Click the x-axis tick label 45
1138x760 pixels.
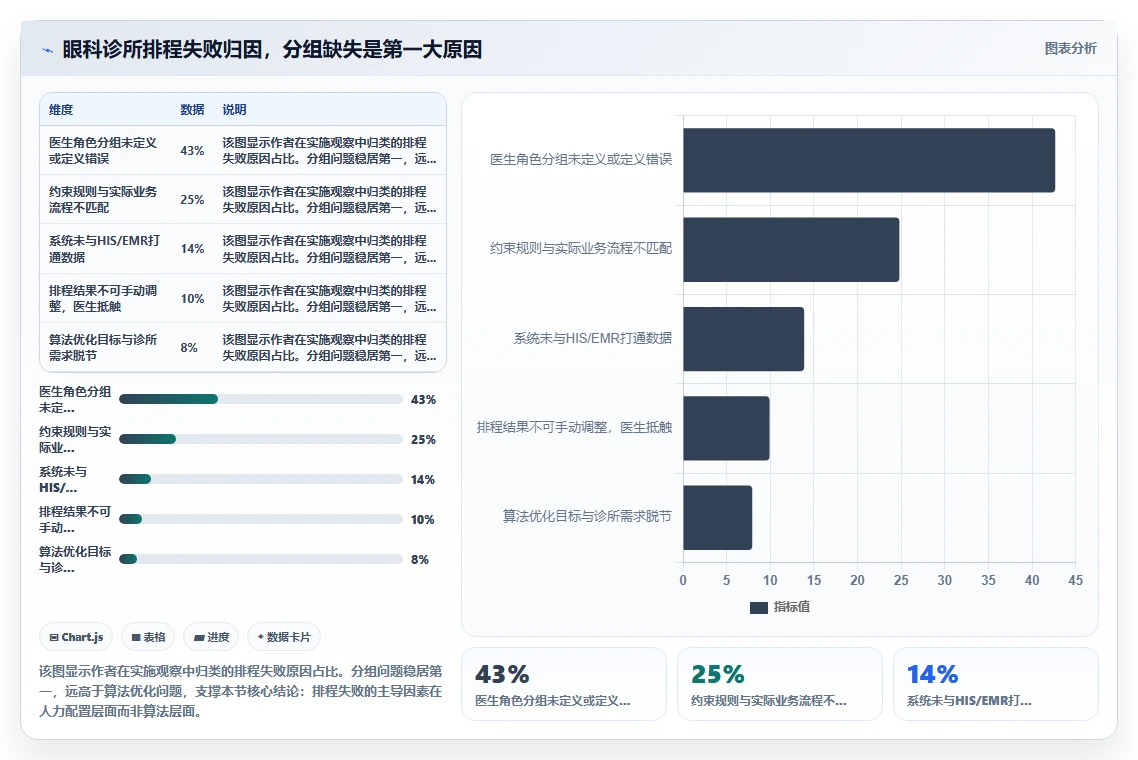tap(1075, 581)
